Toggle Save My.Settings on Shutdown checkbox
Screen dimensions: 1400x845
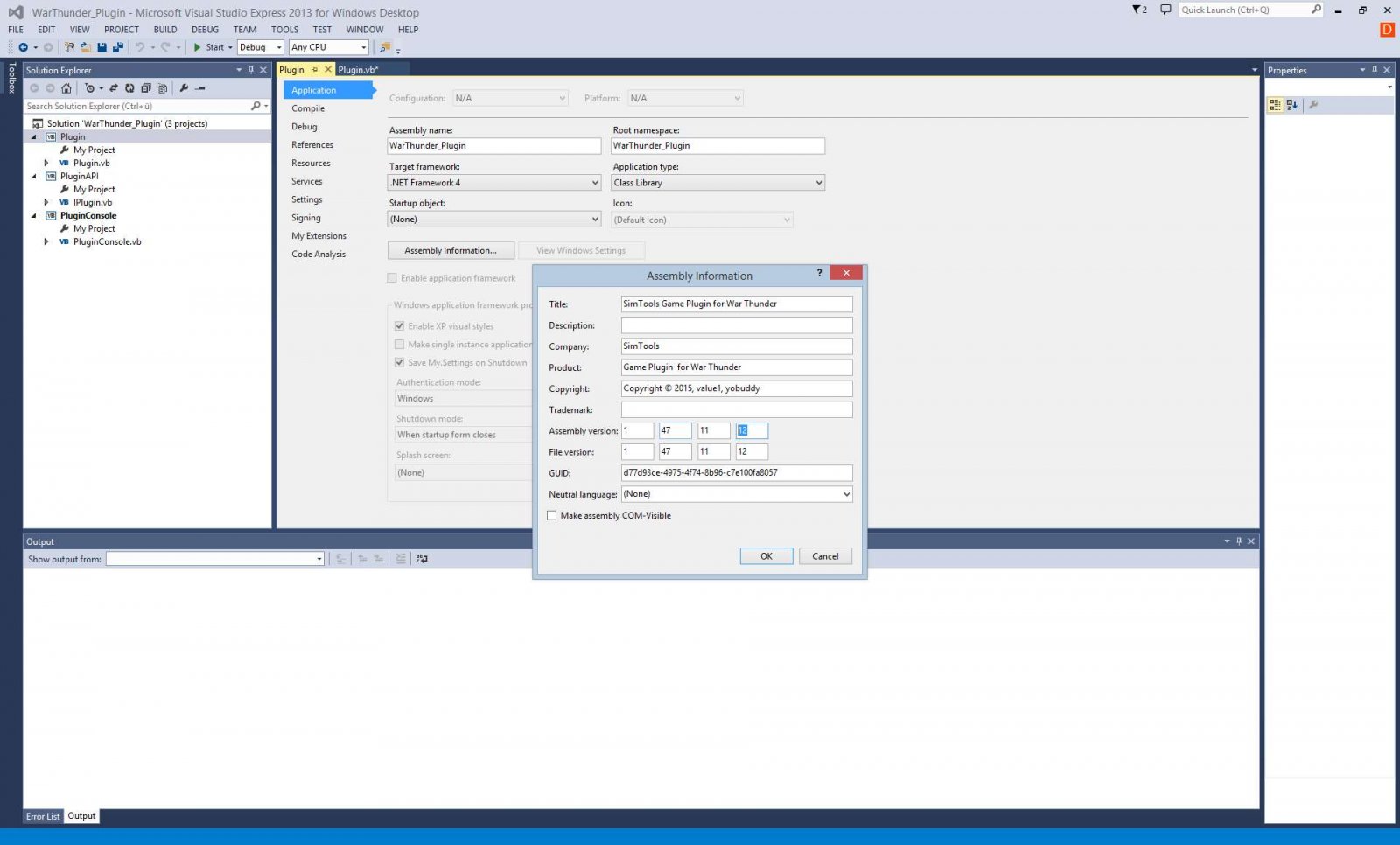coord(399,363)
